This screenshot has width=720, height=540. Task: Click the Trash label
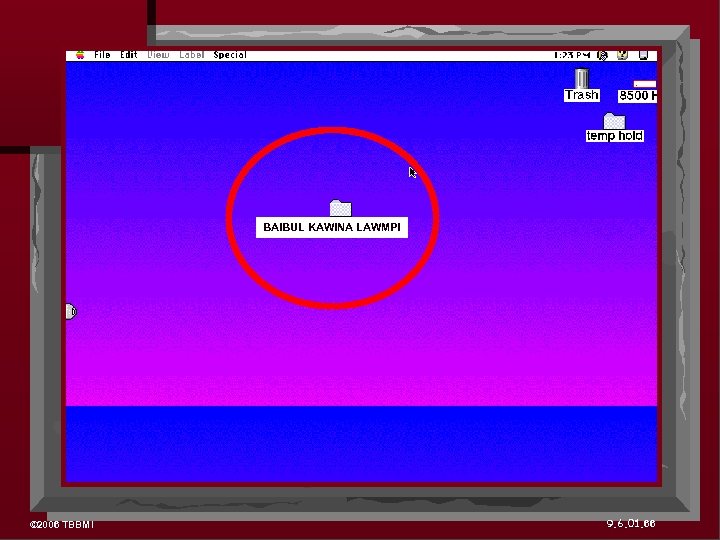pos(582,95)
